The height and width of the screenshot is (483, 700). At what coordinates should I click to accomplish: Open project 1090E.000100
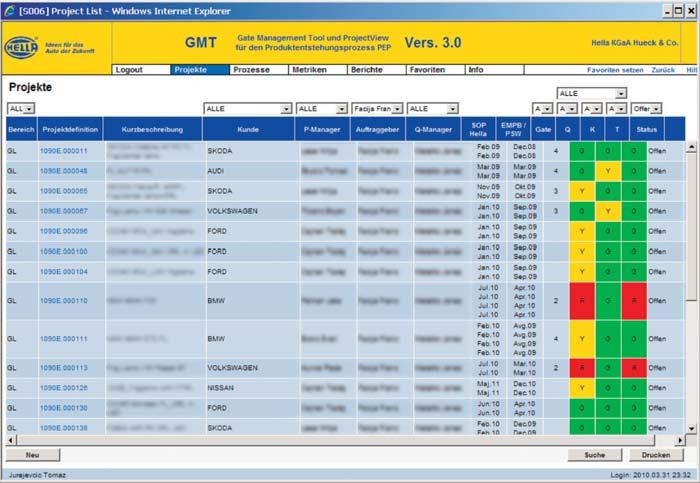pyautogui.click(x=64, y=252)
